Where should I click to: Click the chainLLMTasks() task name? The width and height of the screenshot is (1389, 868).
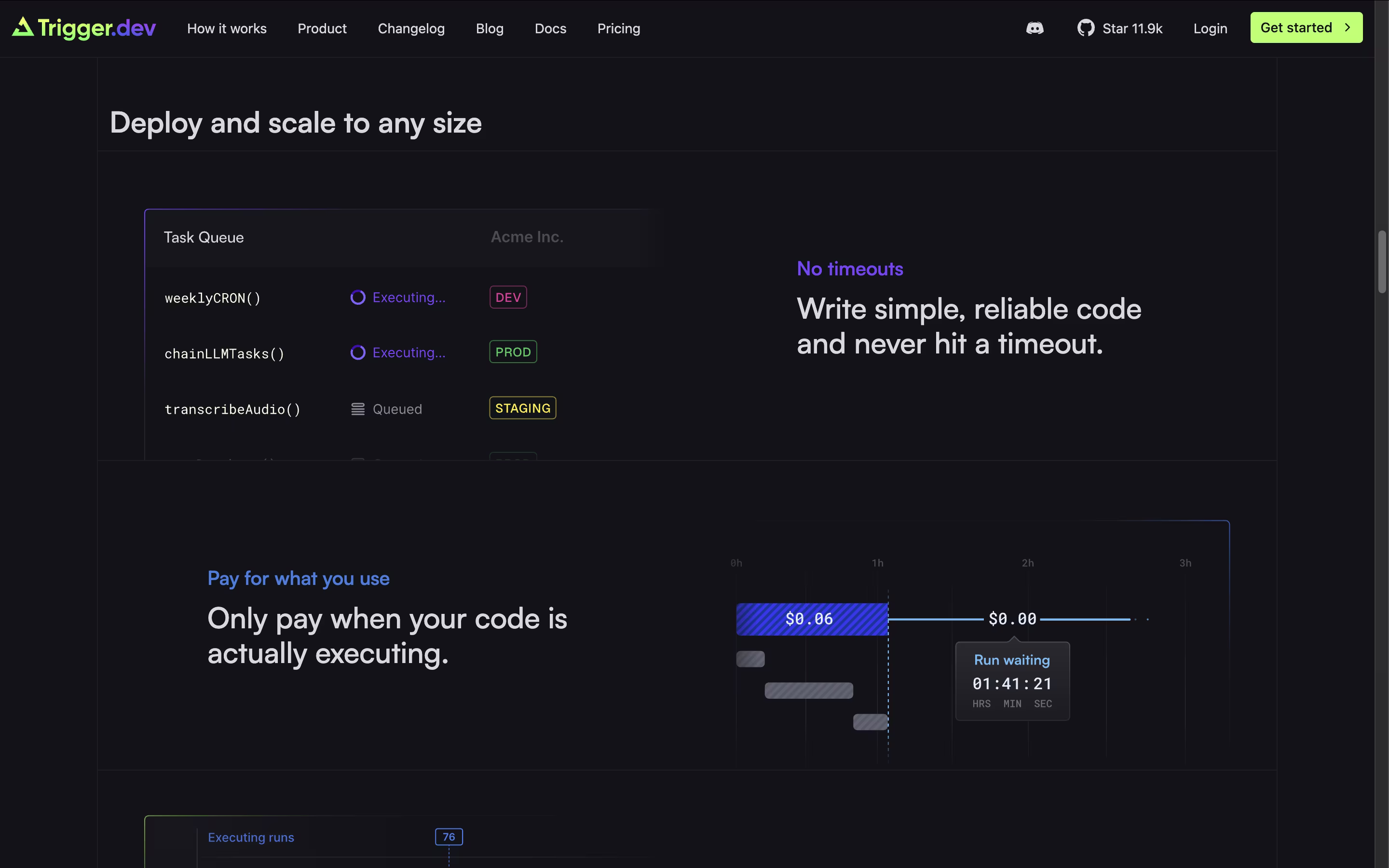[224, 353]
